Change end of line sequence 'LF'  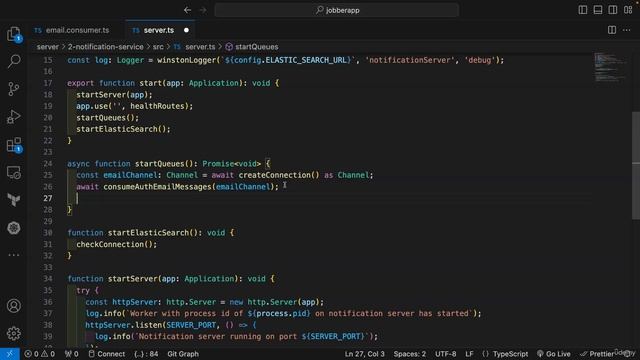pos(469,354)
